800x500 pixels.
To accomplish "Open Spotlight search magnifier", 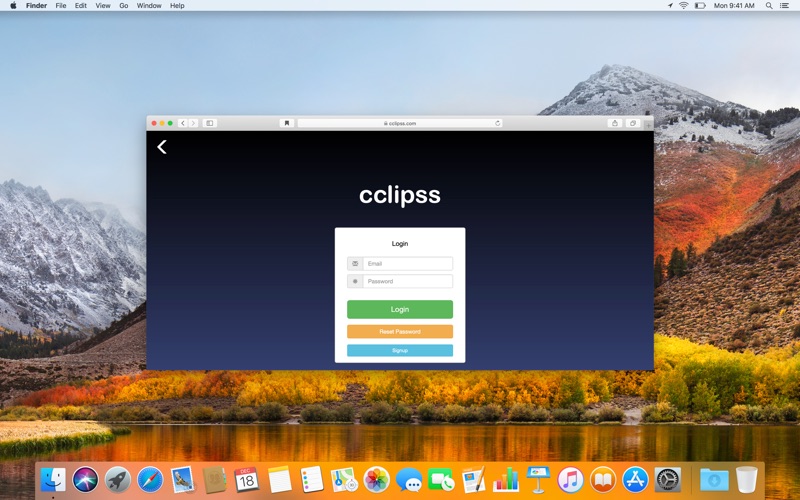I will tap(768, 6).
